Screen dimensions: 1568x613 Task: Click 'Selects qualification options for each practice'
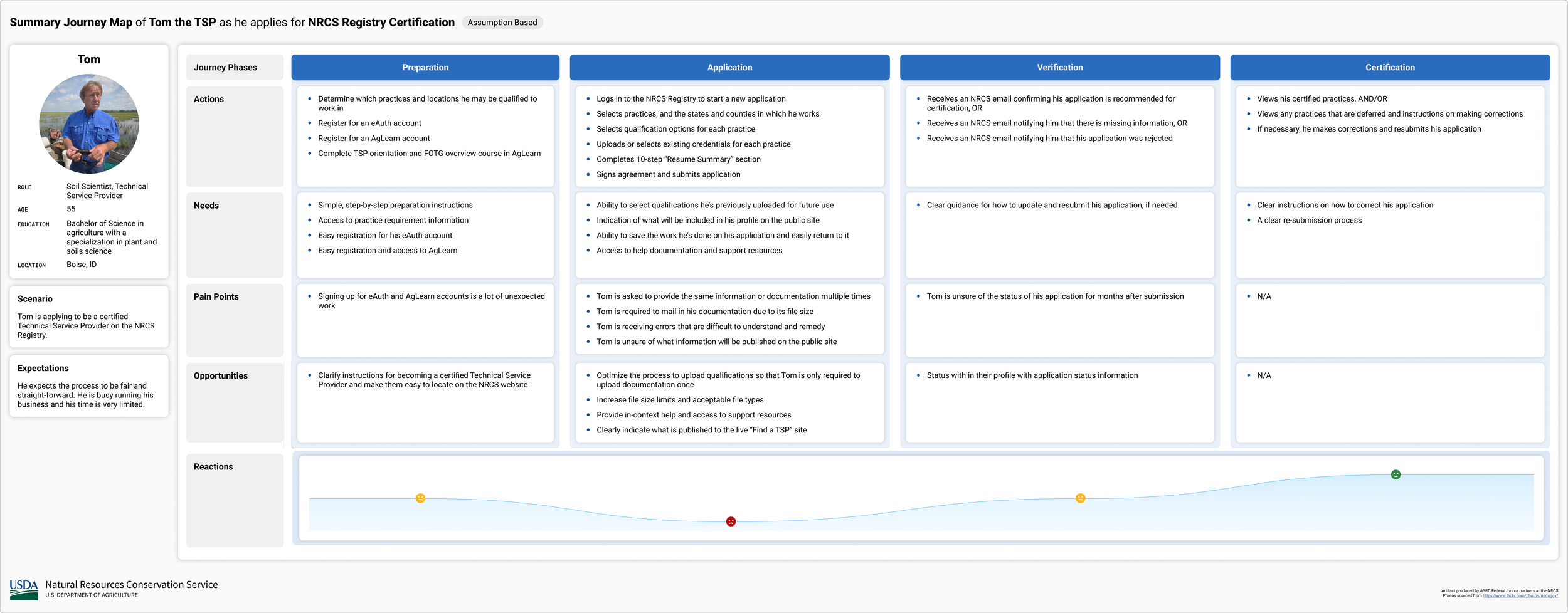coord(675,128)
